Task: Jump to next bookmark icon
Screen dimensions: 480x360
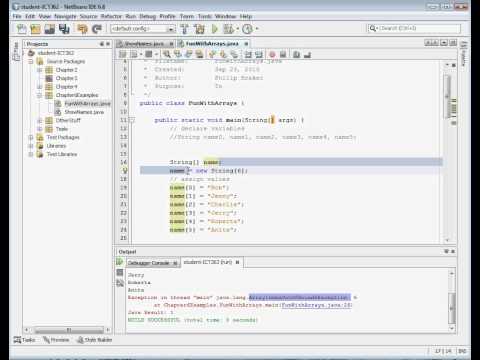Action: (x=223, y=54)
